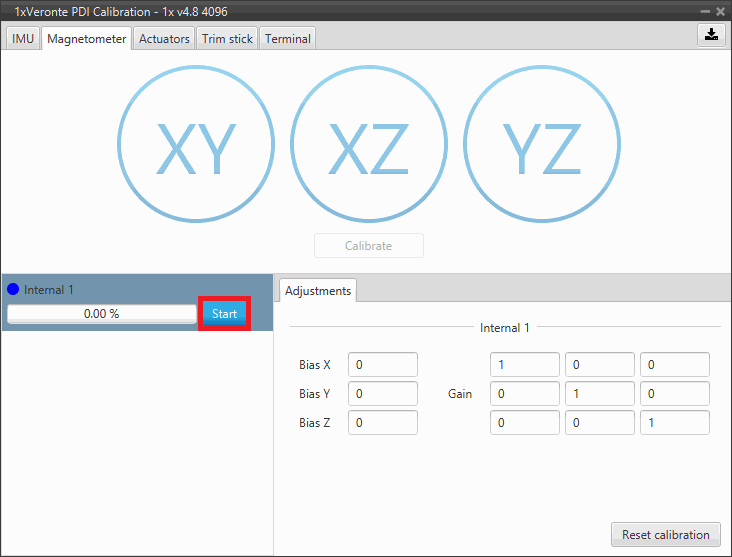Click the Bias X input field

coord(383,365)
